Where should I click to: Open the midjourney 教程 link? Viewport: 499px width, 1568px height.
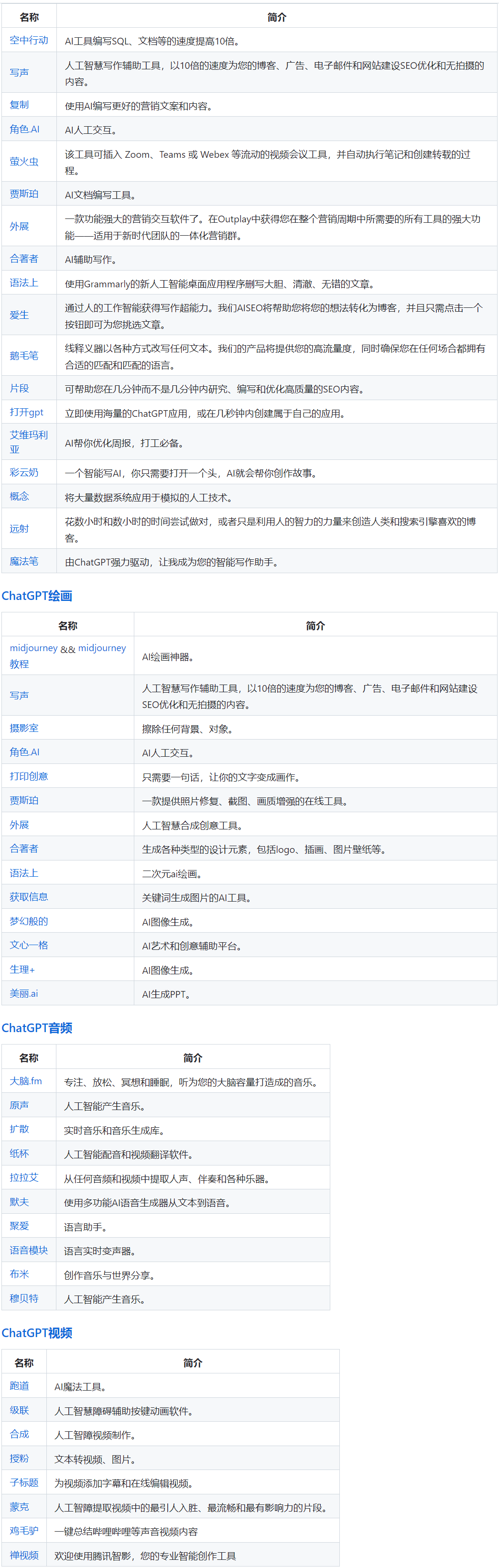67,656
